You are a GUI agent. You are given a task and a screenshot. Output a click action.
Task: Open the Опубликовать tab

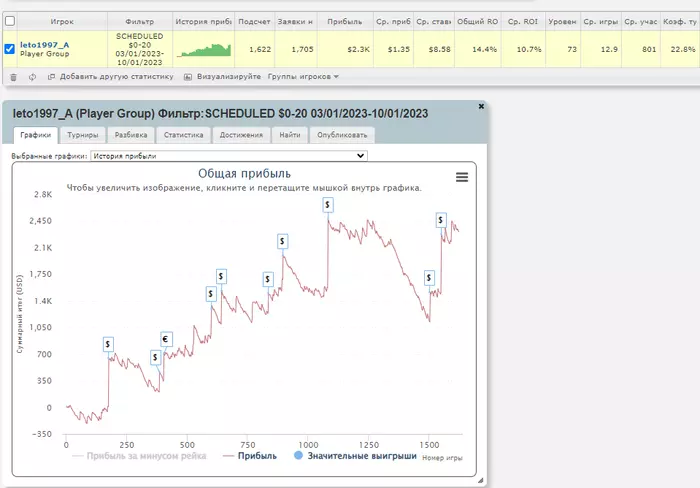[x=342, y=135]
